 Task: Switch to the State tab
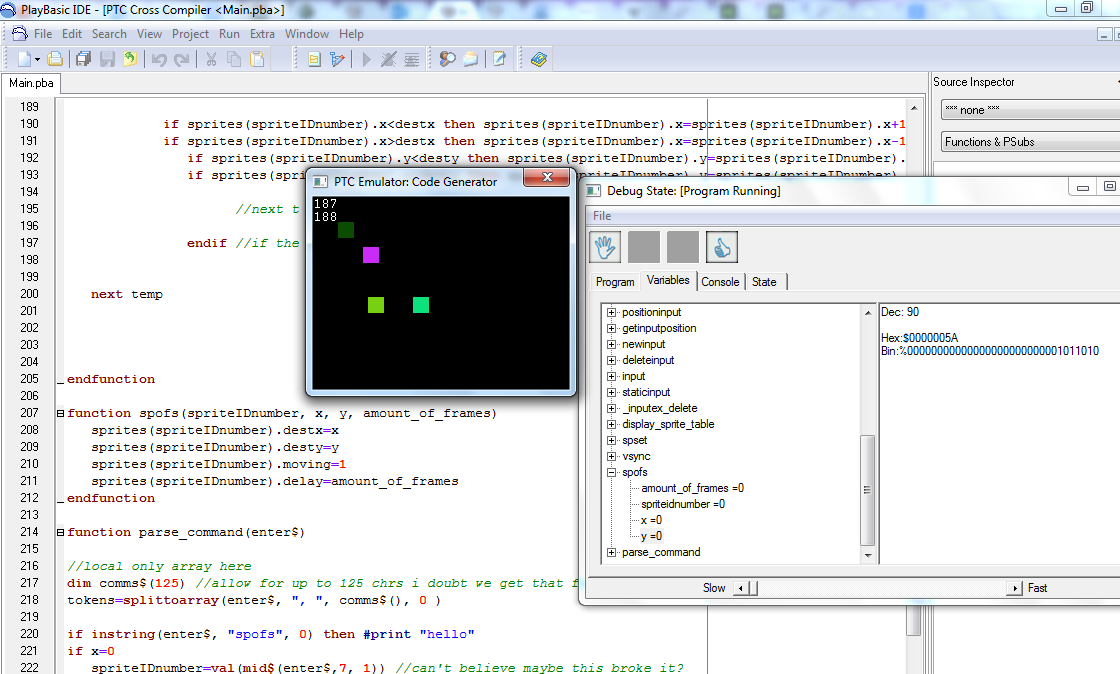pos(764,282)
